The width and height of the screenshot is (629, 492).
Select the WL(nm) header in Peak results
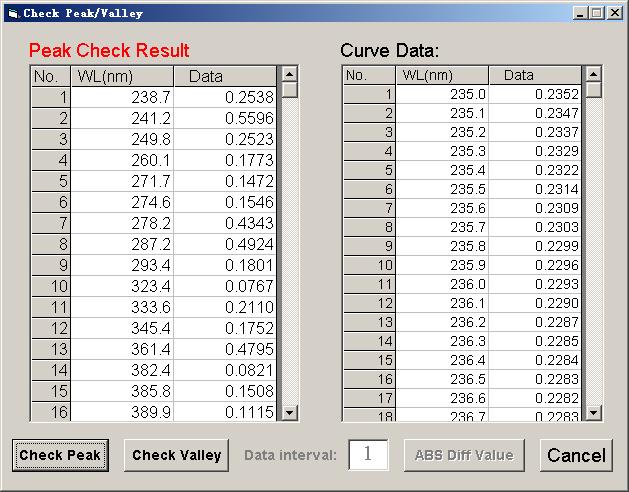(x=122, y=77)
